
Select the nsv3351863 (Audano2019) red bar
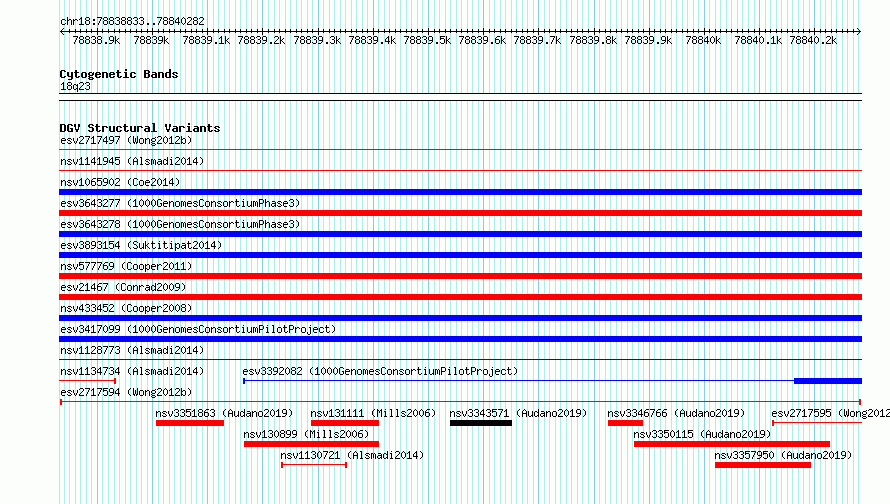190,423
